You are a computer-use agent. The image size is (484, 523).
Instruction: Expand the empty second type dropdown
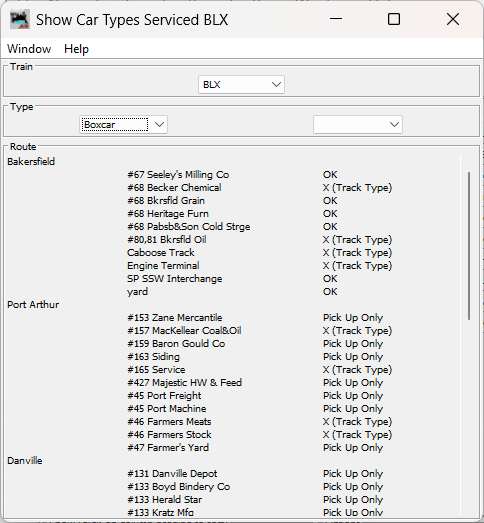pyautogui.click(x=358, y=124)
